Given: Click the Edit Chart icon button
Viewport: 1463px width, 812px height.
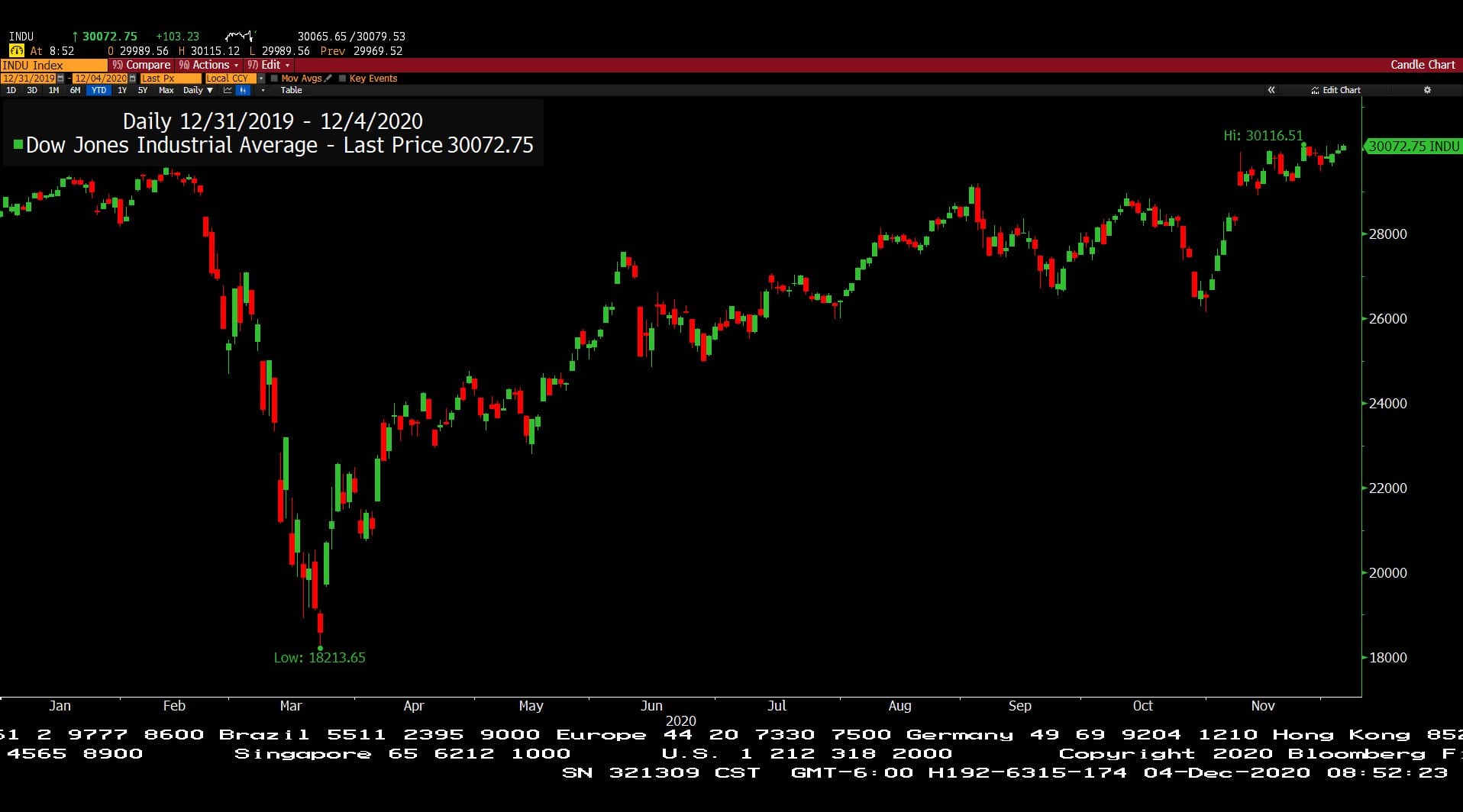Looking at the screenshot, I should pyautogui.click(x=1335, y=90).
